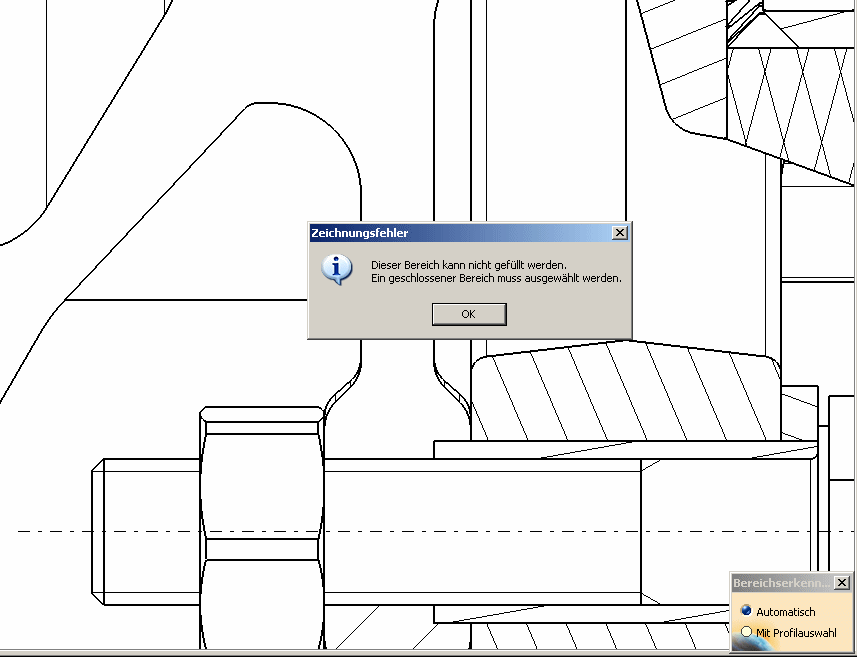857x657 pixels.
Task: Click the info icon in the error dialog
Action: (x=337, y=269)
